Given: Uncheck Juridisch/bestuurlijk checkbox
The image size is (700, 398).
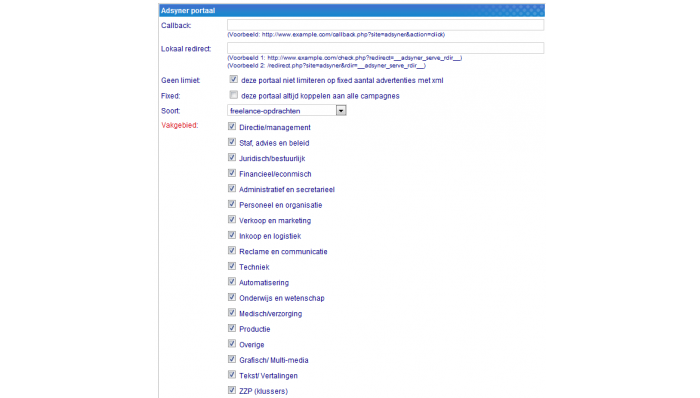Looking at the screenshot, I should (x=232, y=158).
